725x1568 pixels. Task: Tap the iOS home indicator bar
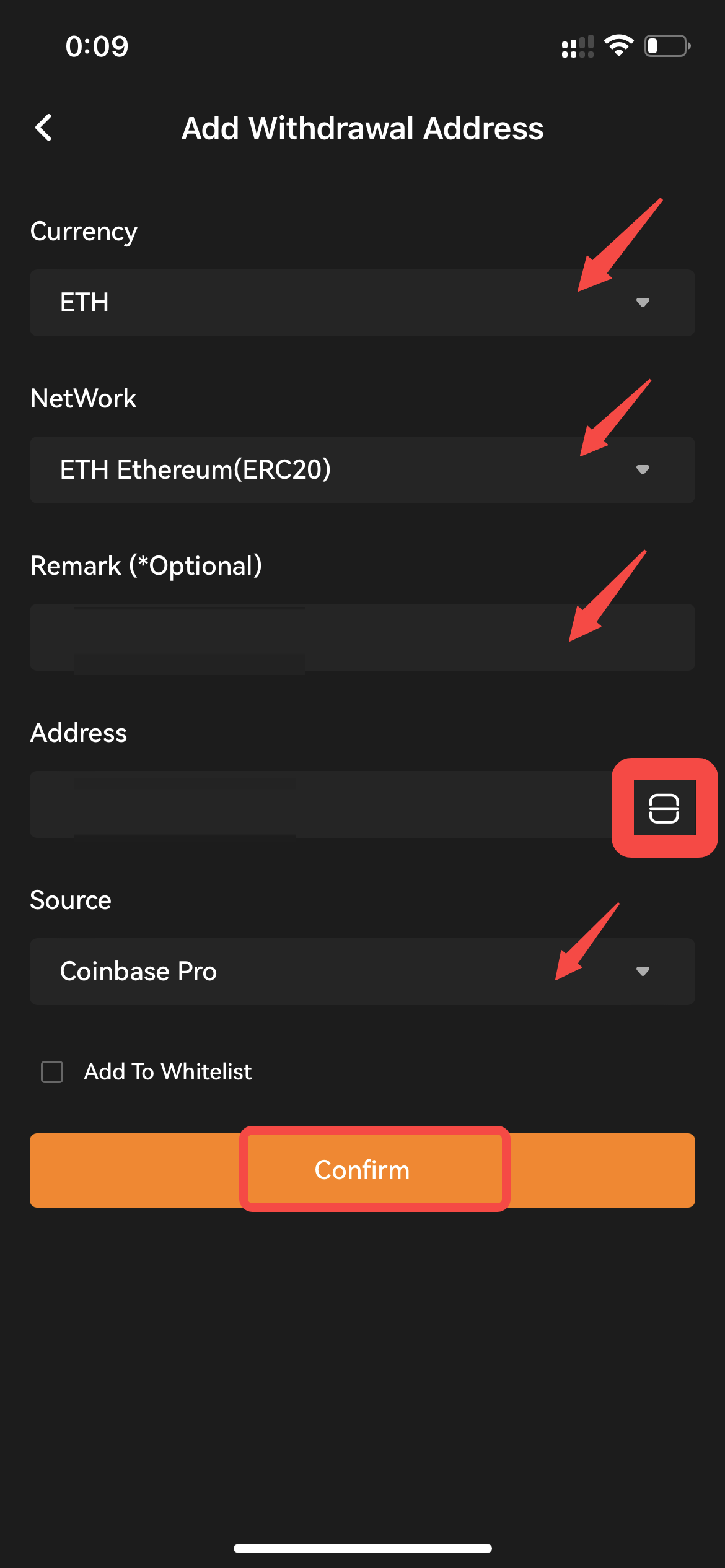(362, 1548)
